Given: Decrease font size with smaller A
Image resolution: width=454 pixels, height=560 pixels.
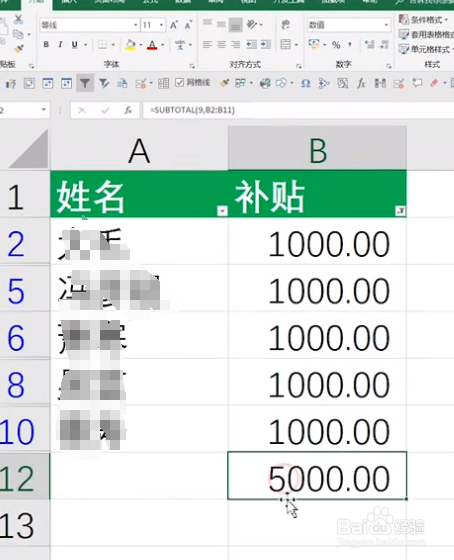Looking at the screenshot, I should coord(188,25).
